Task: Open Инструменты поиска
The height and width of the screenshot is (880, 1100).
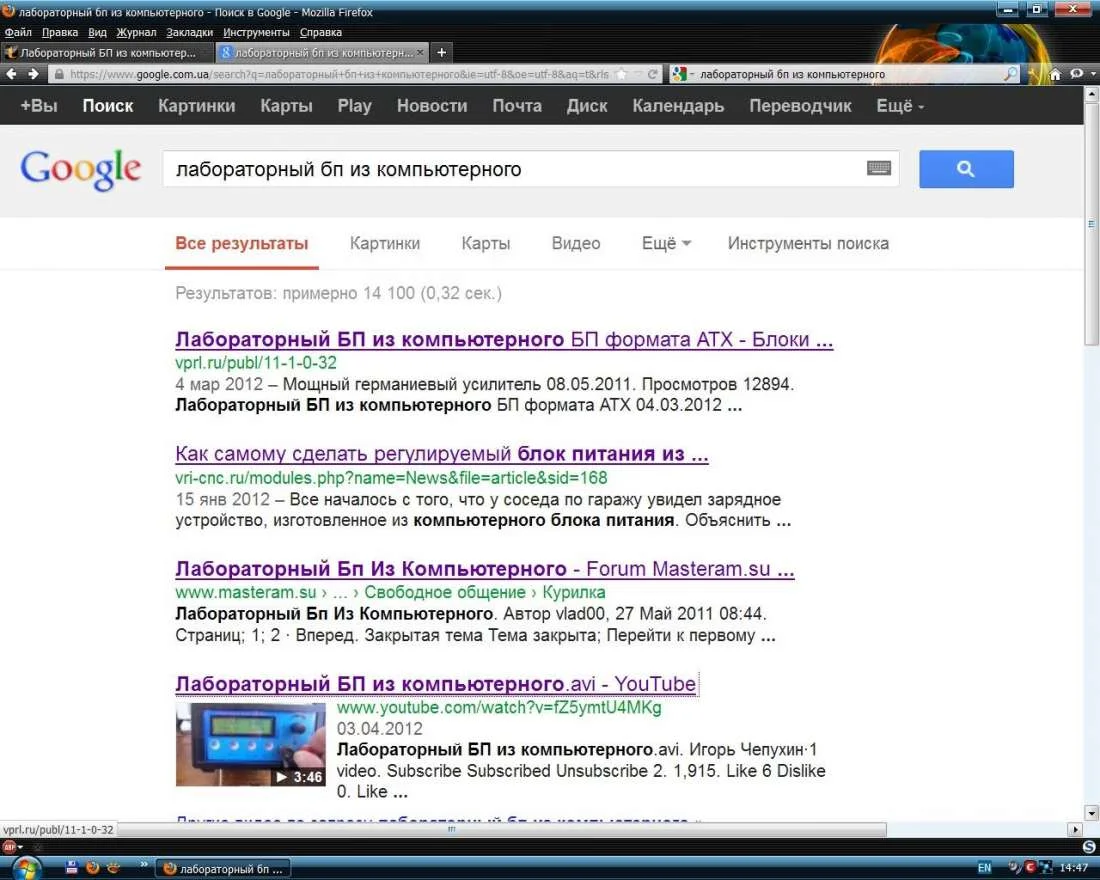Action: tap(808, 244)
